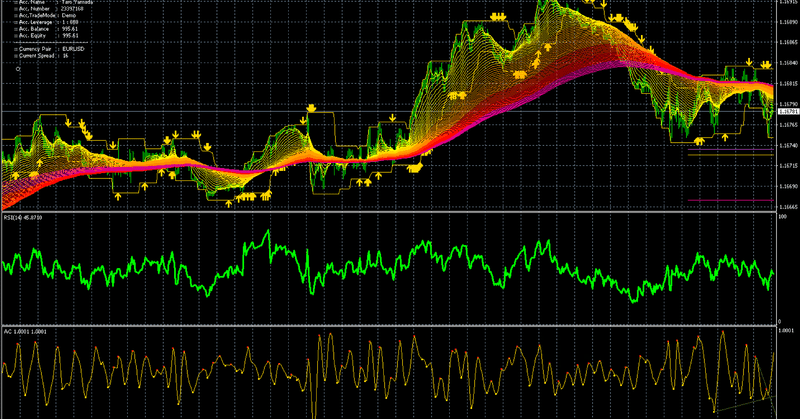
Task: Select the Acc. Number 23397168 line
Action: point(49,9)
